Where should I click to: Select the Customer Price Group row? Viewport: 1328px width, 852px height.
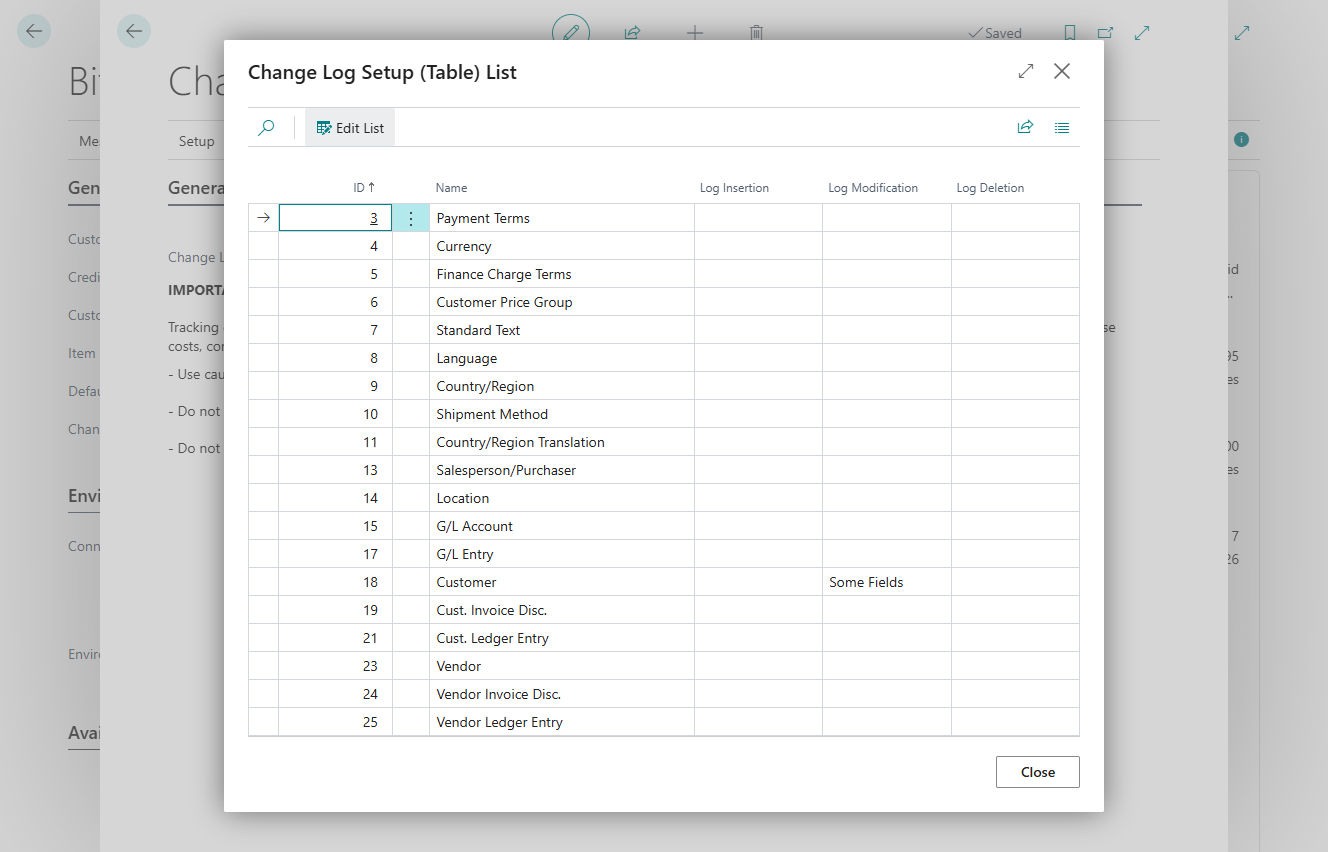coord(664,302)
